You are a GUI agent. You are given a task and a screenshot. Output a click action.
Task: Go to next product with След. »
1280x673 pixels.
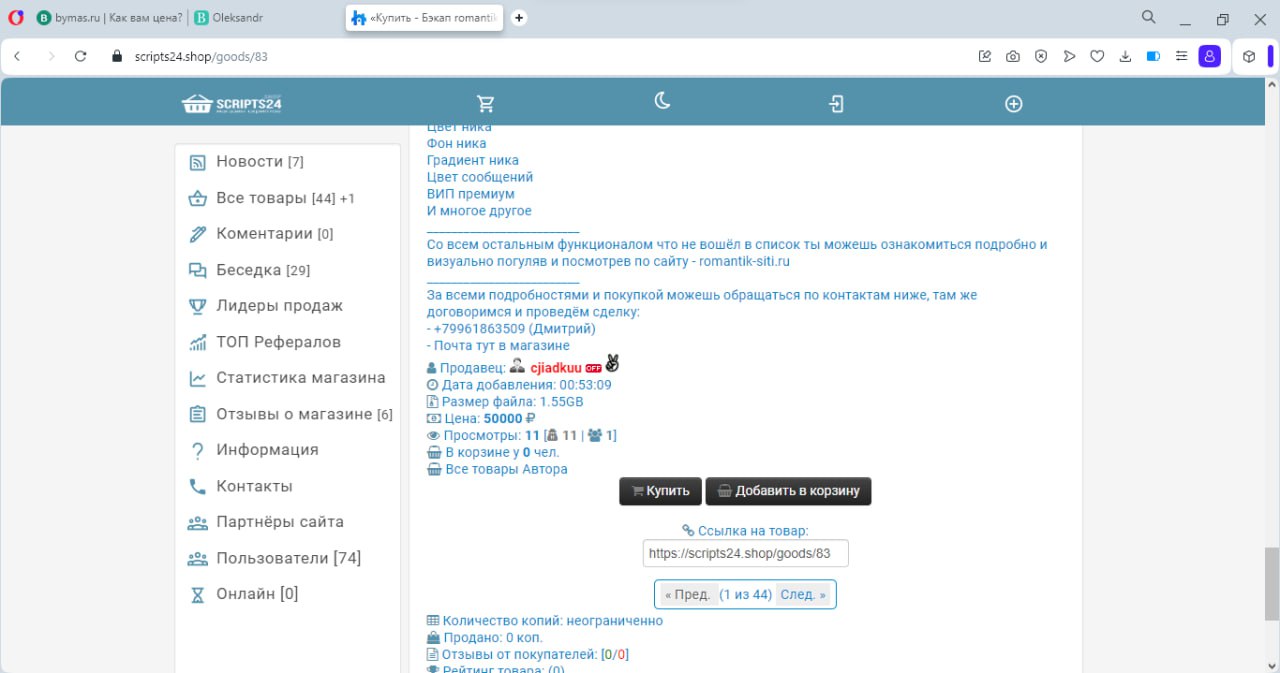(803, 594)
